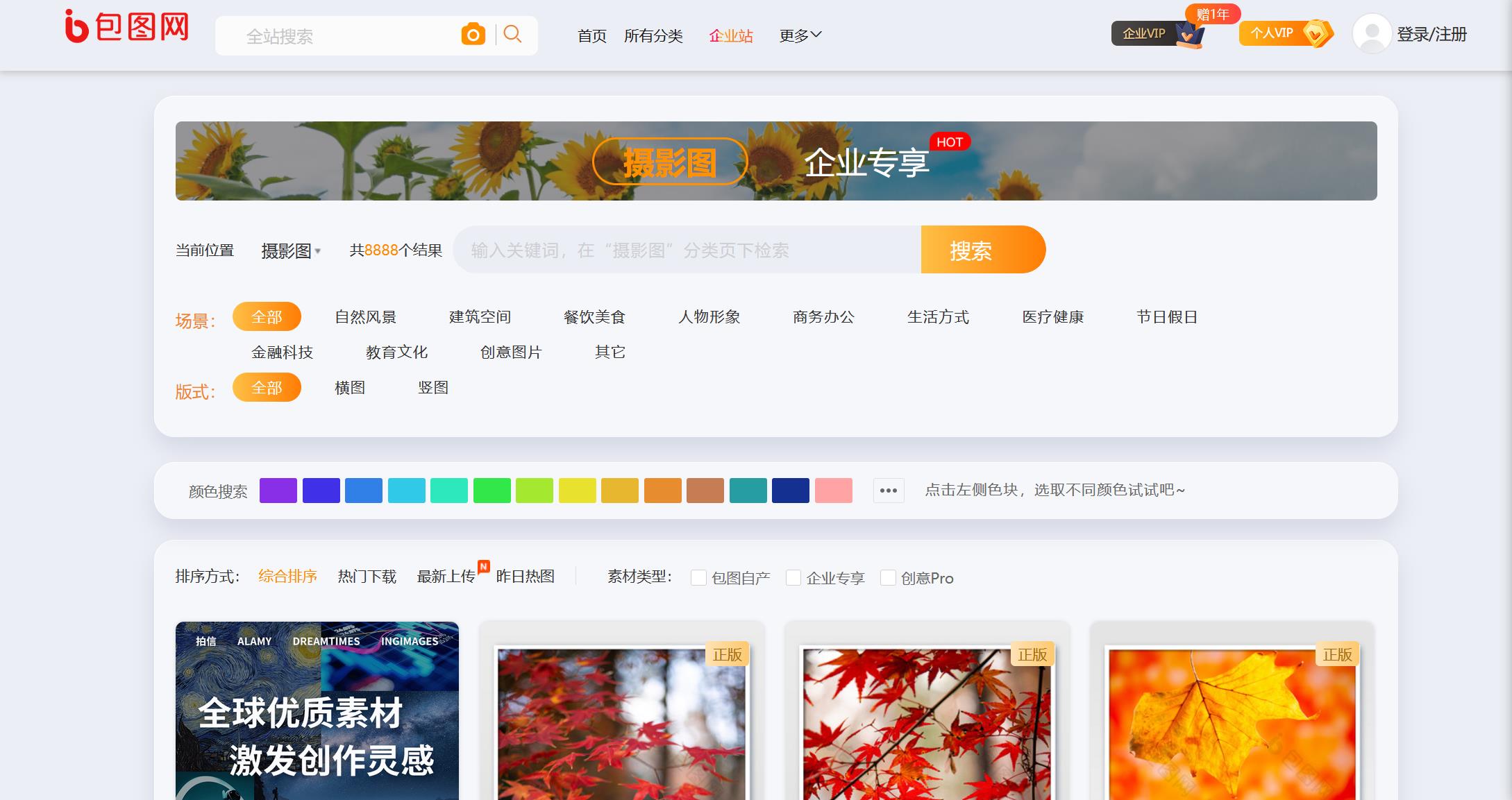Screen dimensions: 1512x800
Task: Expand the 更多 dropdown in navigation
Action: 800,35
